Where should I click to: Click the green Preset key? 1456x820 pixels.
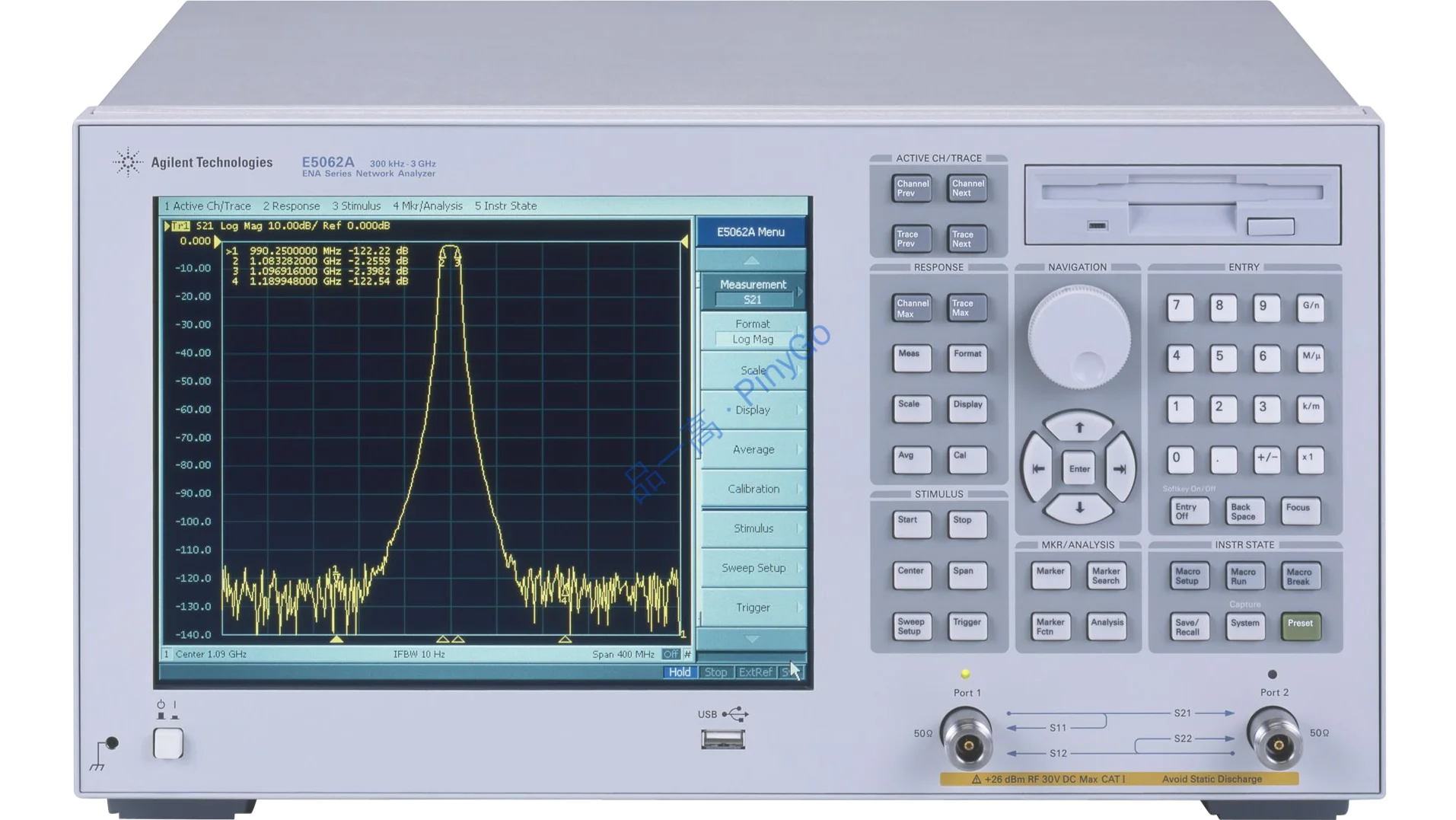click(x=1301, y=627)
